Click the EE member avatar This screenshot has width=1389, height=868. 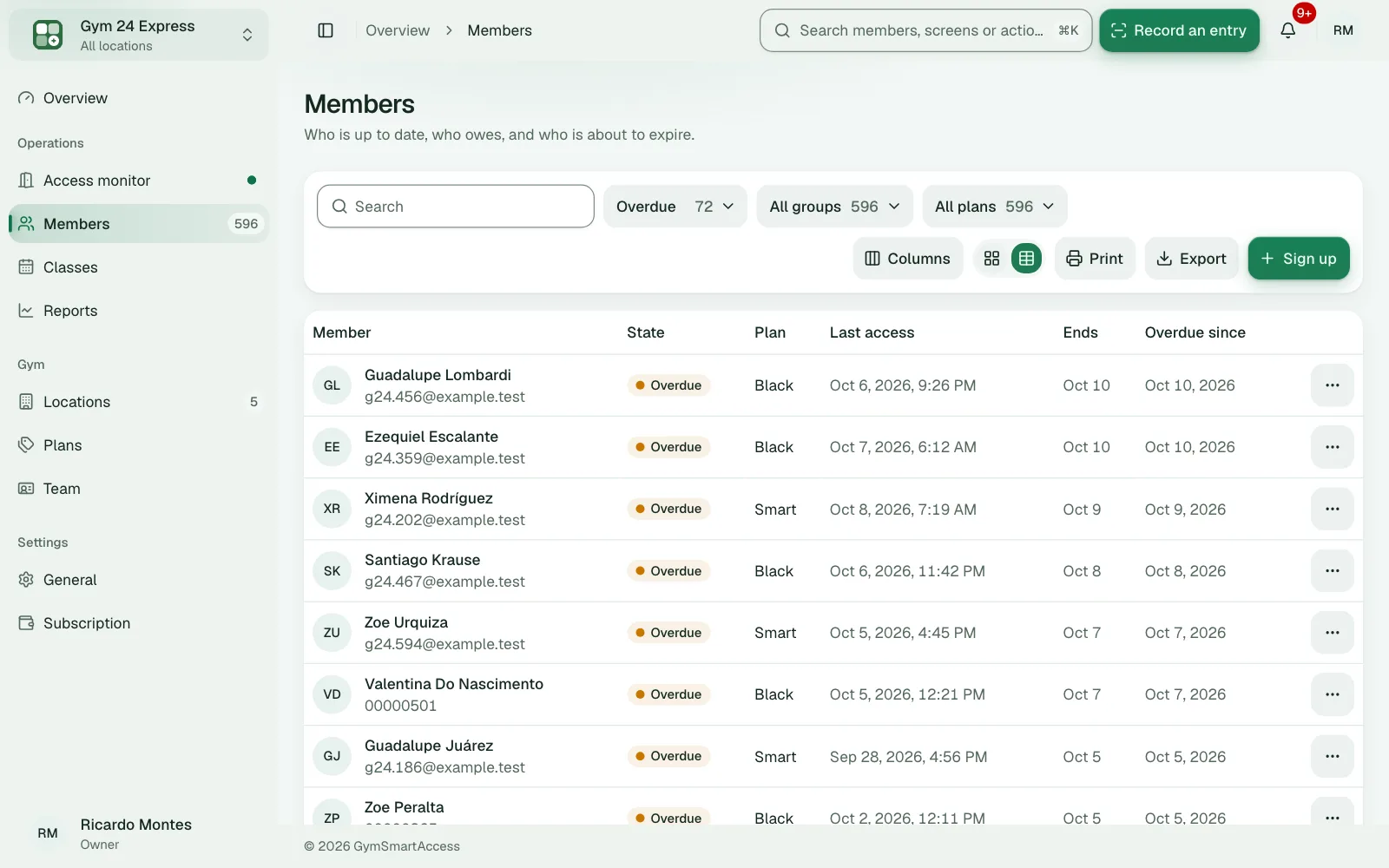332,447
